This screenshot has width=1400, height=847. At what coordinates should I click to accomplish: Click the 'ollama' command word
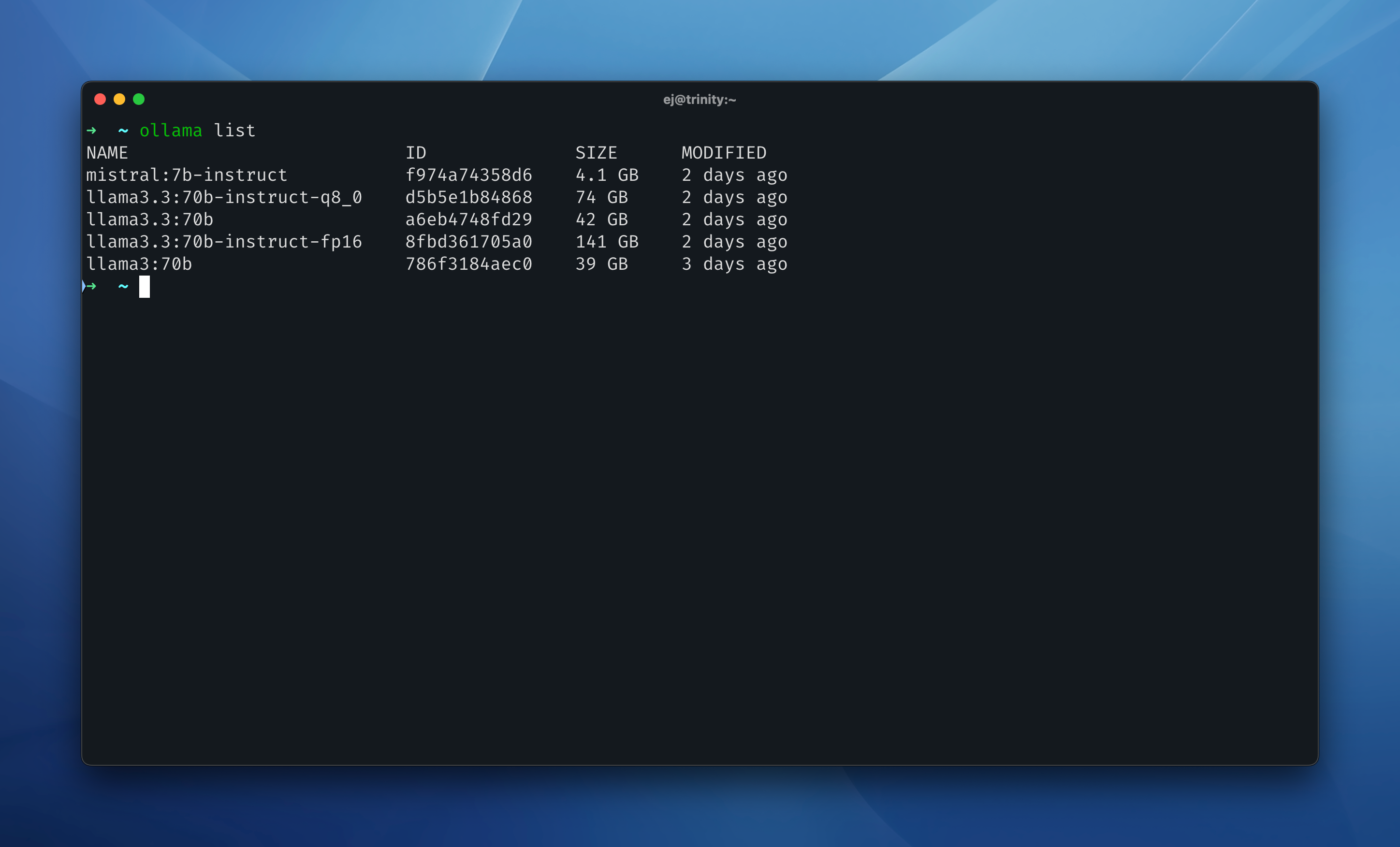coord(171,131)
